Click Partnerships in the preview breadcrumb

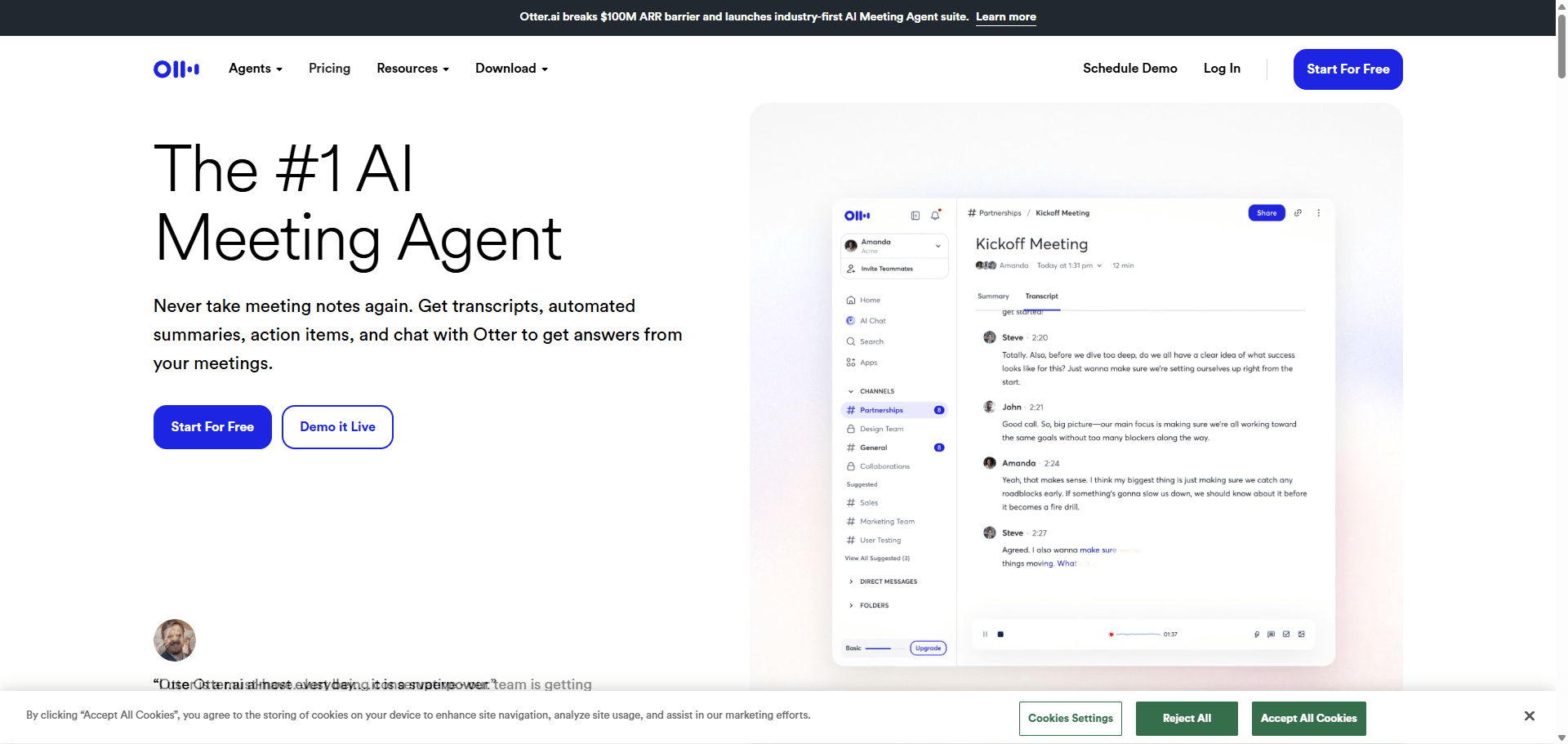click(x=1000, y=213)
